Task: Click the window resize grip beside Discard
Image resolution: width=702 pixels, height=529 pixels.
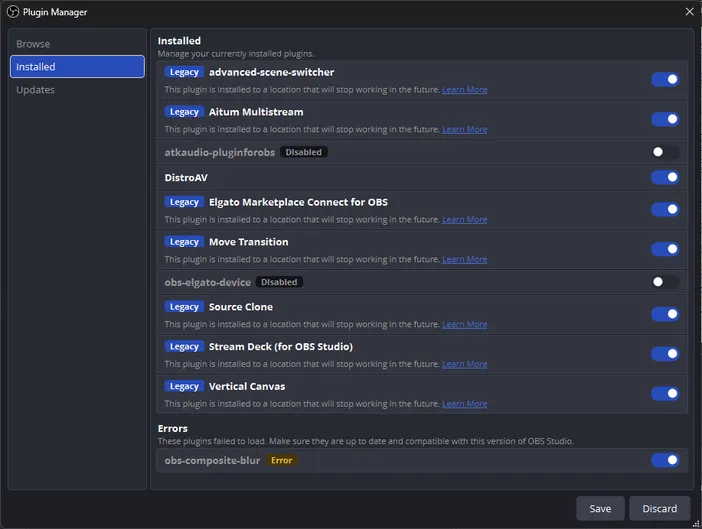Action: point(696,523)
